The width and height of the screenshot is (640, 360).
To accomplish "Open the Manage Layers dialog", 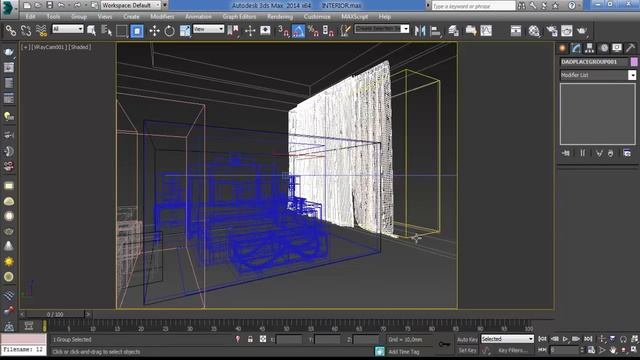I will [453, 31].
